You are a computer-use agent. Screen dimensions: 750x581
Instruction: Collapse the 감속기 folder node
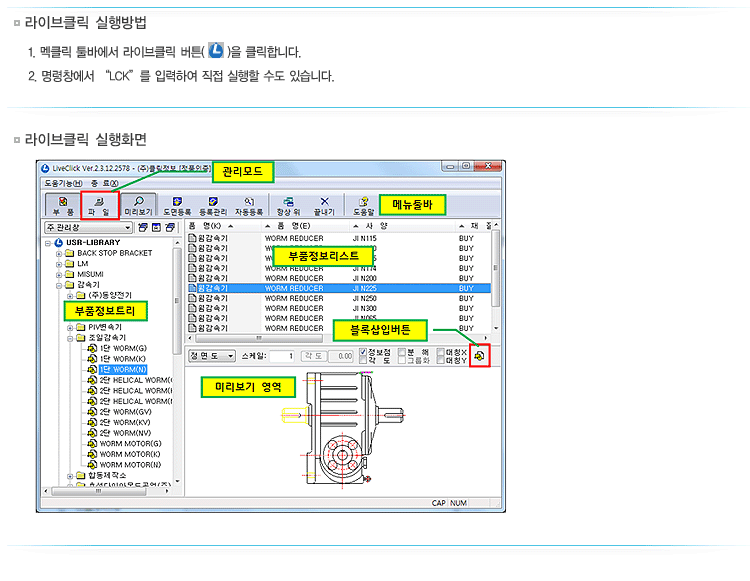tap(59, 285)
